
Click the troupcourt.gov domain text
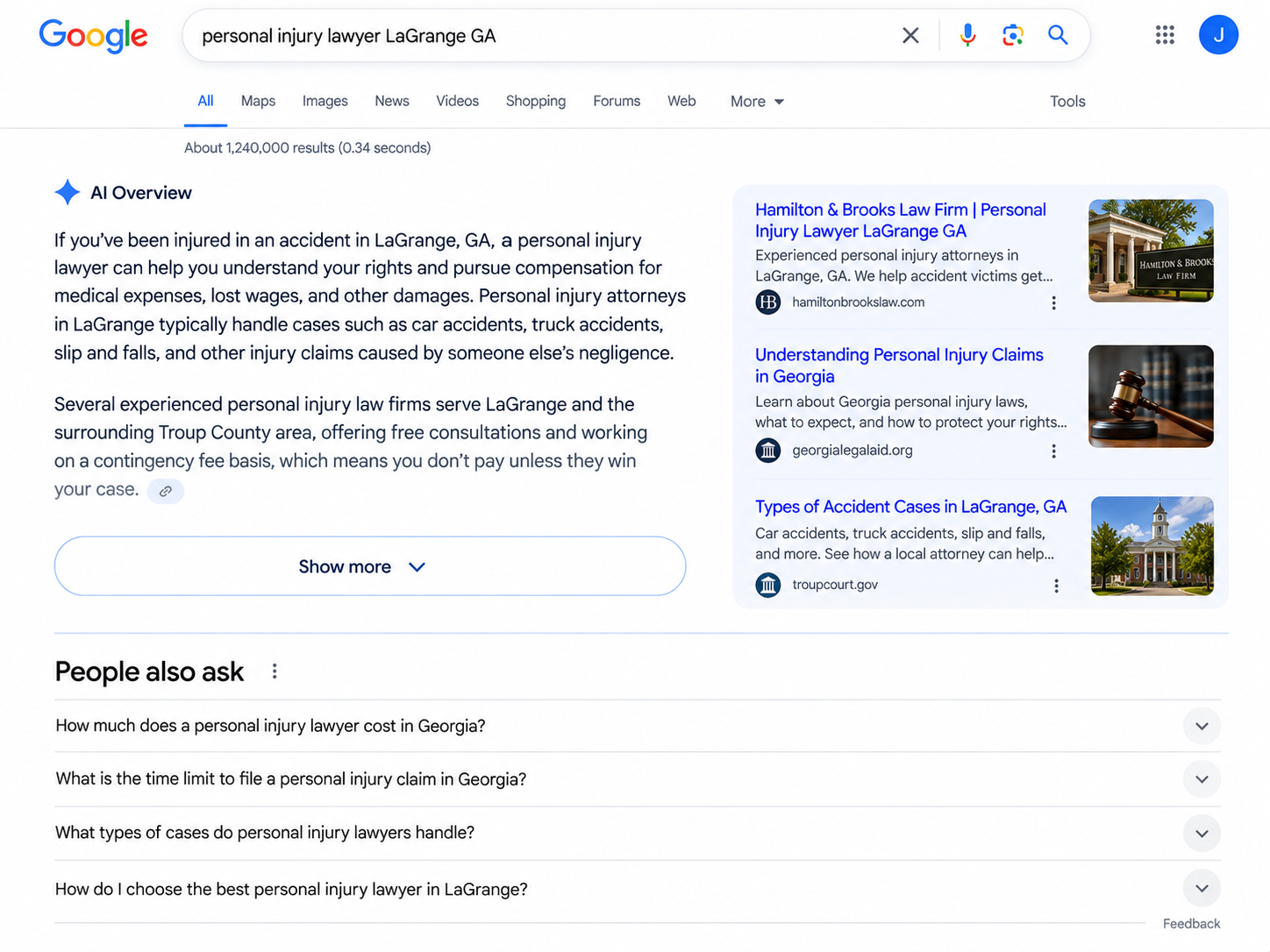click(835, 585)
